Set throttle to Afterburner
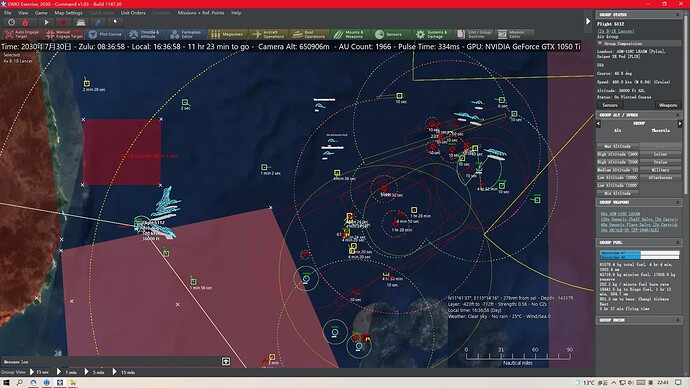 (x=661, y=177)
